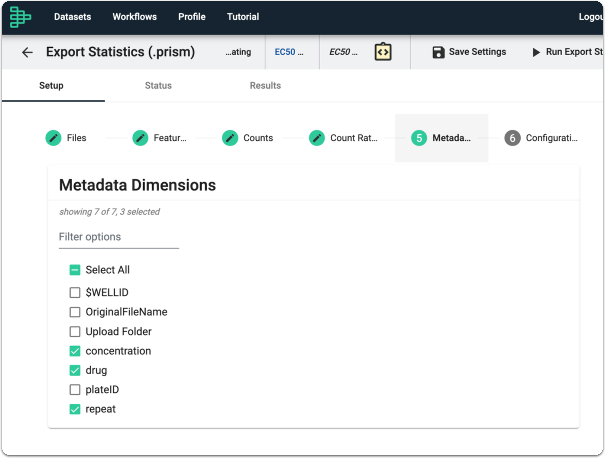Click Save Settings button
Viewport: 605px width, 458px height.
(469, 52)
